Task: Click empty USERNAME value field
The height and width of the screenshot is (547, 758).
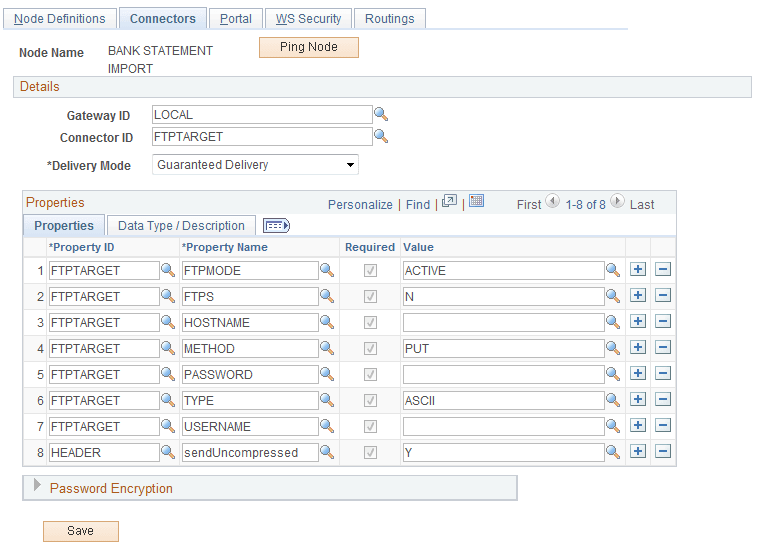Action: 503,427
